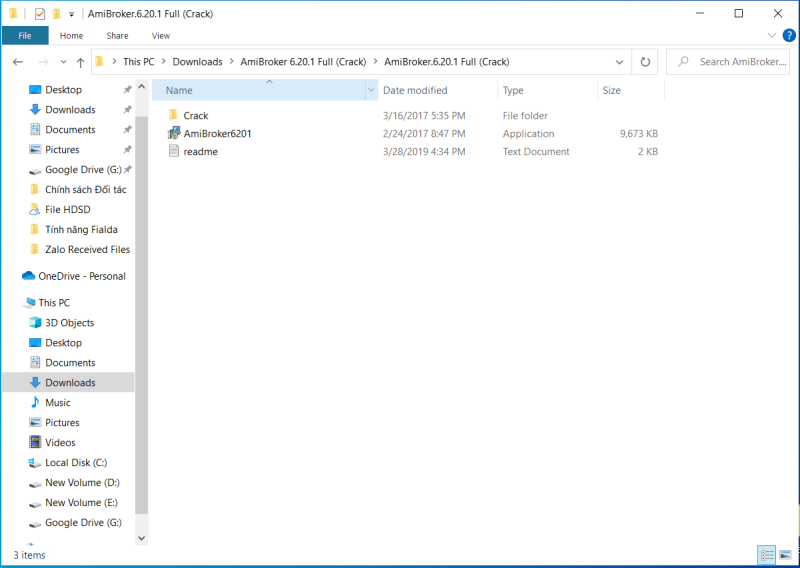Open the Customize Quick Access Toolbar dropdown
This screenshot has height=568, width=800.
[x=72, y=14]
